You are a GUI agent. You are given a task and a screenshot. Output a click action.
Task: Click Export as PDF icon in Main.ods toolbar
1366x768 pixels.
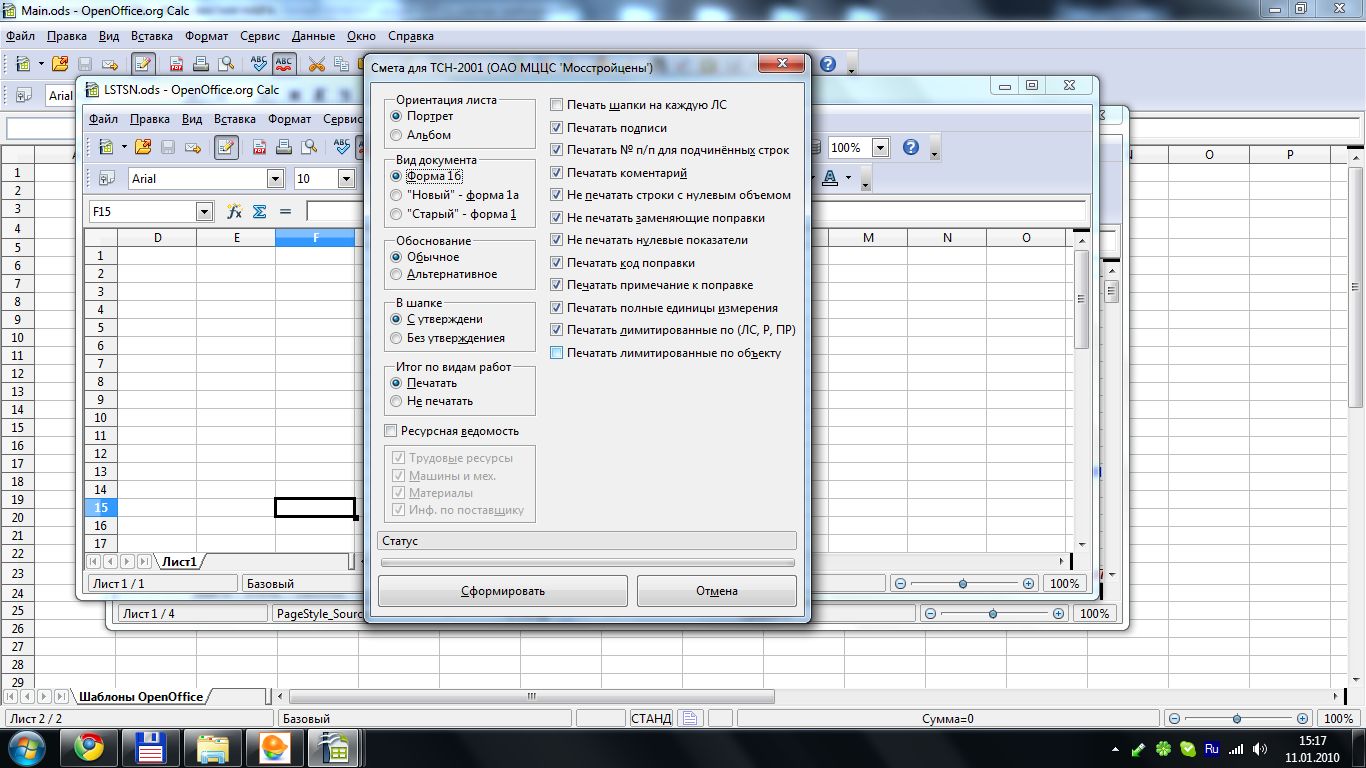pos(176,64)
